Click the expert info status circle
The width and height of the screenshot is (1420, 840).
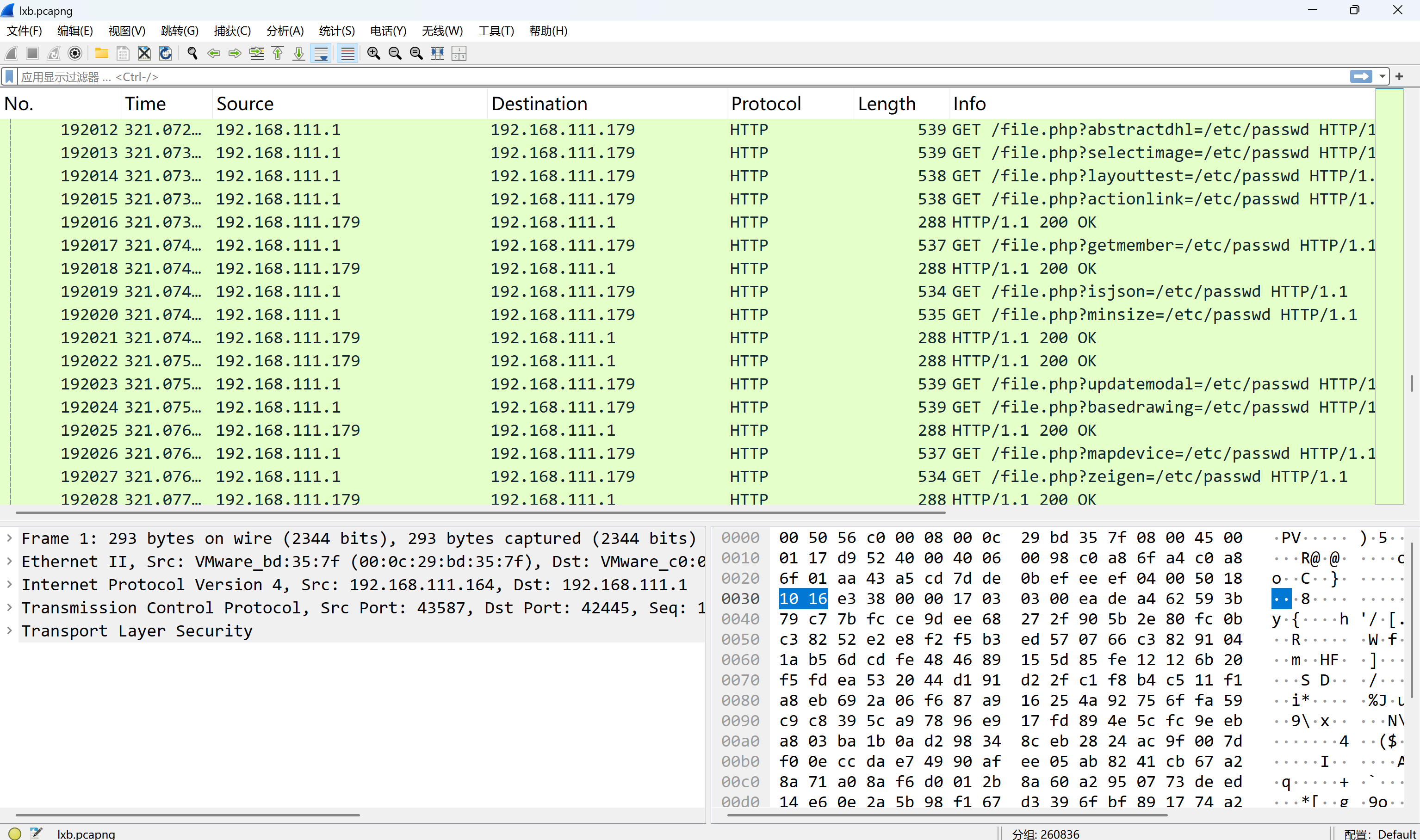click(15, 833)
